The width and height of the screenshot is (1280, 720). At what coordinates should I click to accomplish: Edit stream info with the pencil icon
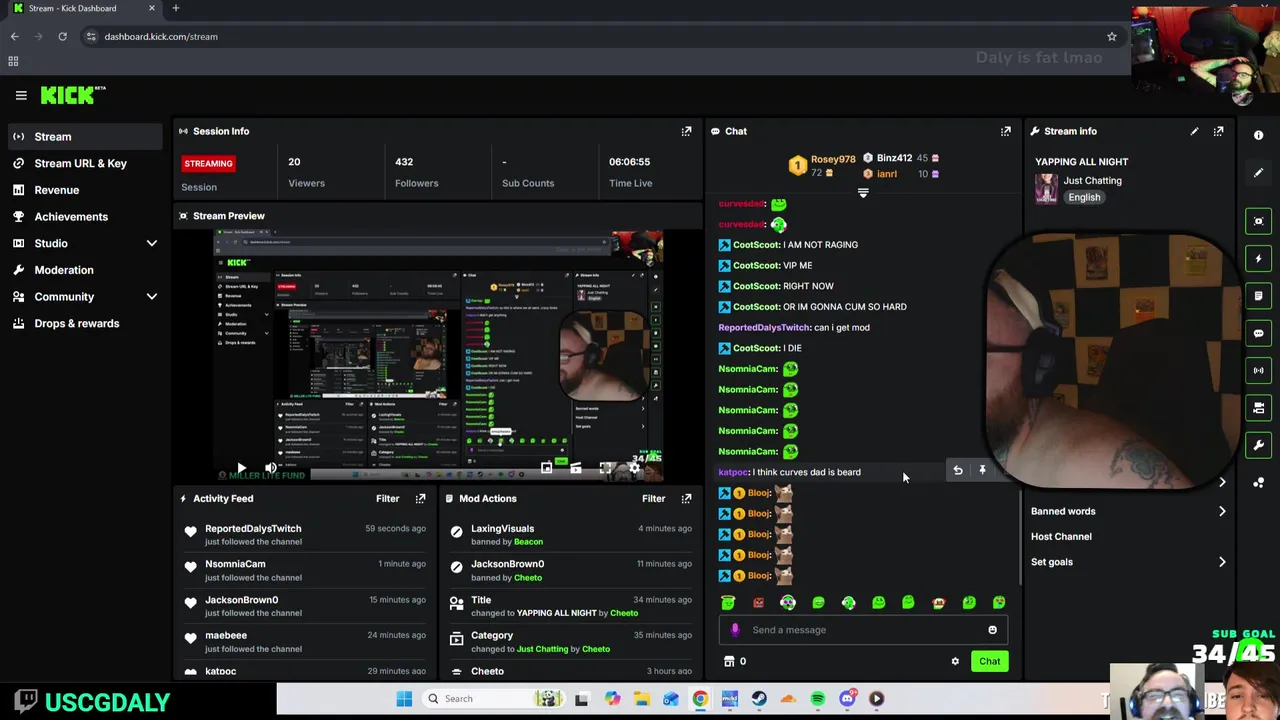click(1194, 131)
